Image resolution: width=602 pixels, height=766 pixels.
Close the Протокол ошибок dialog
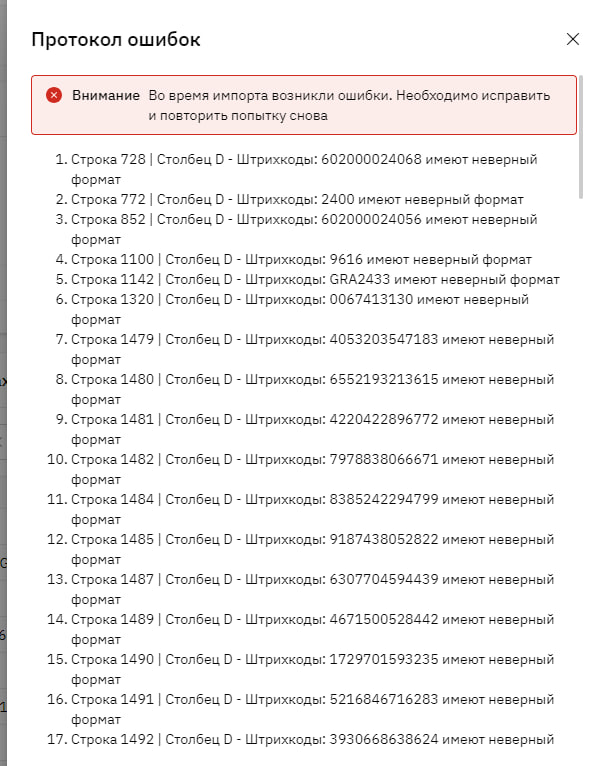(572, 39)
